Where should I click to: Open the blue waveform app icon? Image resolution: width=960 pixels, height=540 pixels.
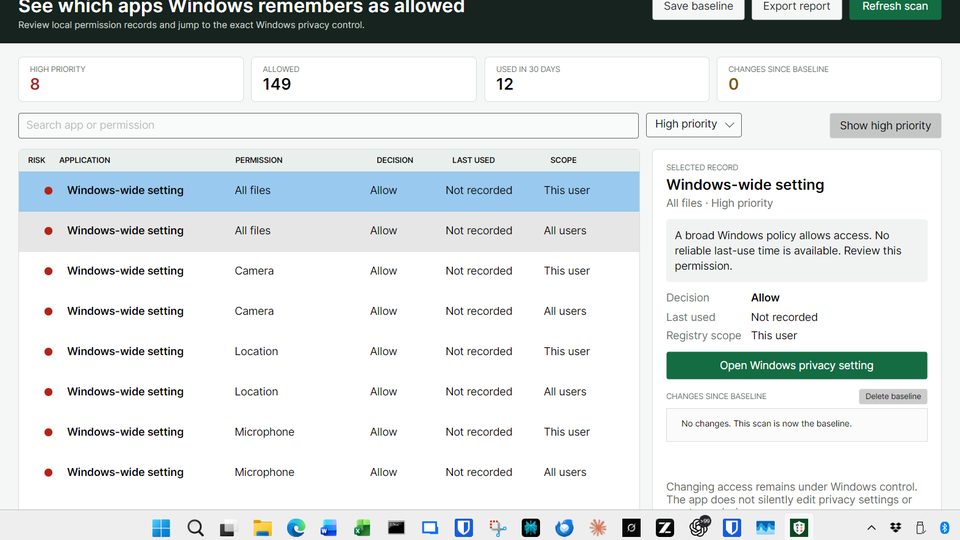click(x=765, y=527)
